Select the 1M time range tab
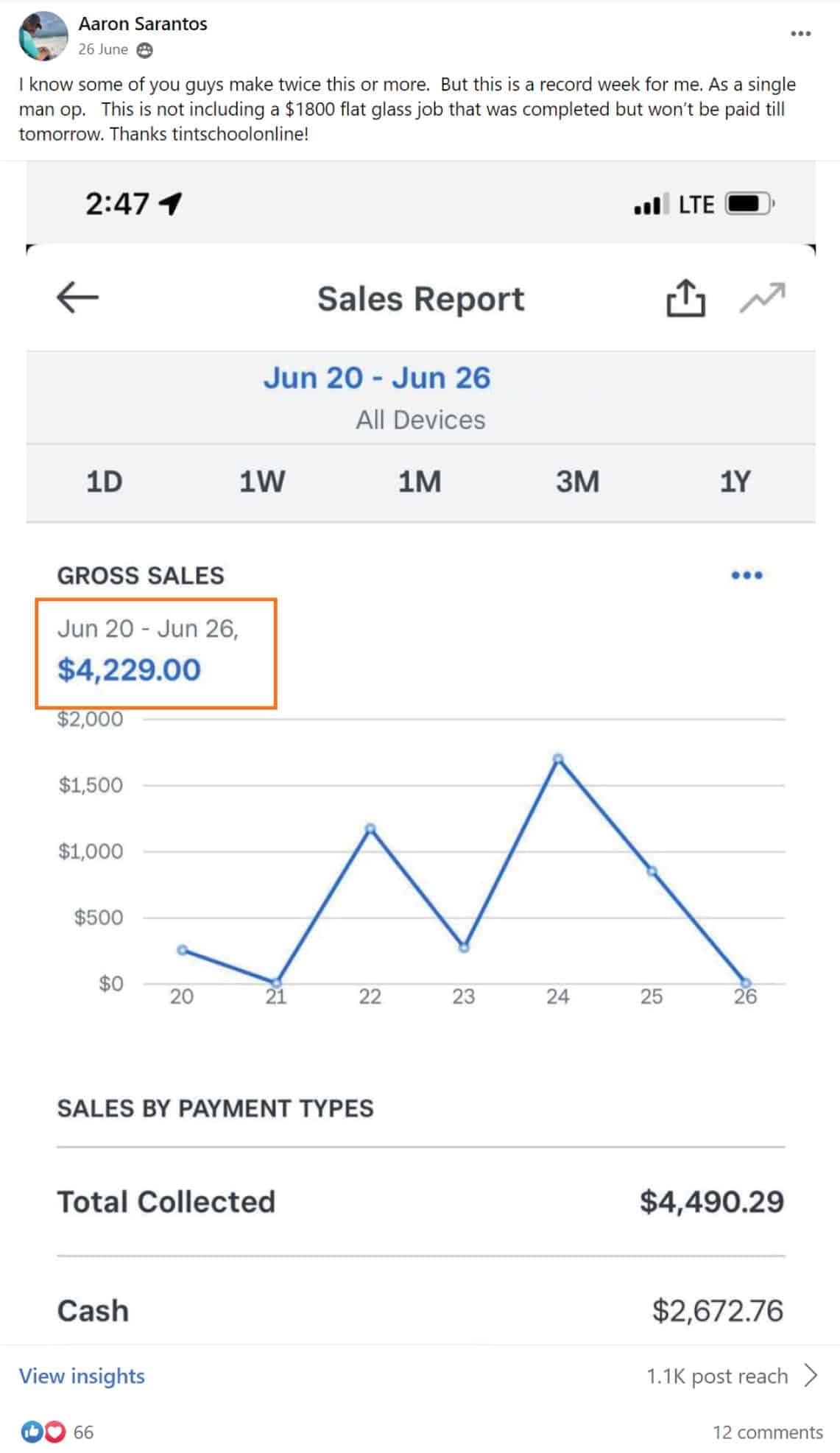 click(420, 482)
